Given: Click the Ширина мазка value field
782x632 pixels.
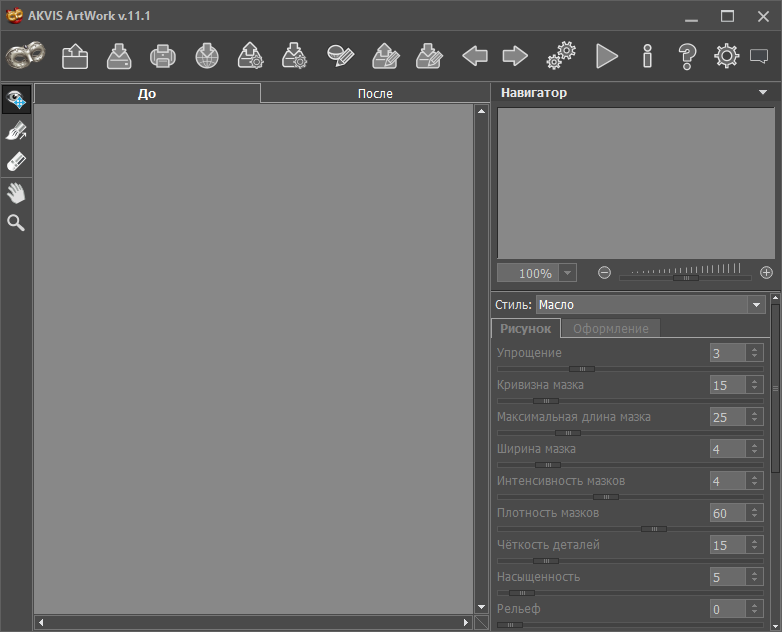Looking at the screenshot, I should tap(728, 449).
